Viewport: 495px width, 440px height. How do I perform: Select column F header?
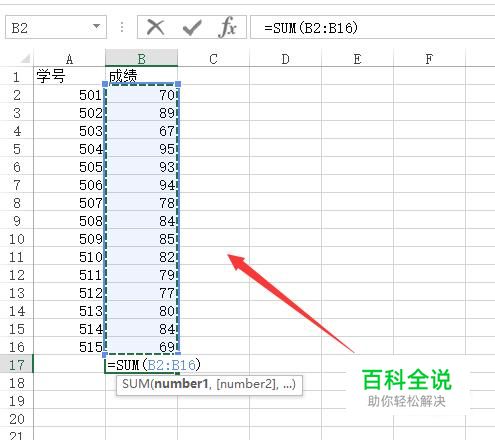click(x=429, y=59)
